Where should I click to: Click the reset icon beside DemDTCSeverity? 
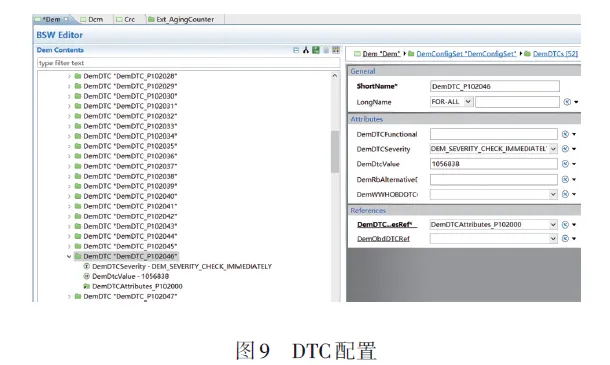point(565,149)
